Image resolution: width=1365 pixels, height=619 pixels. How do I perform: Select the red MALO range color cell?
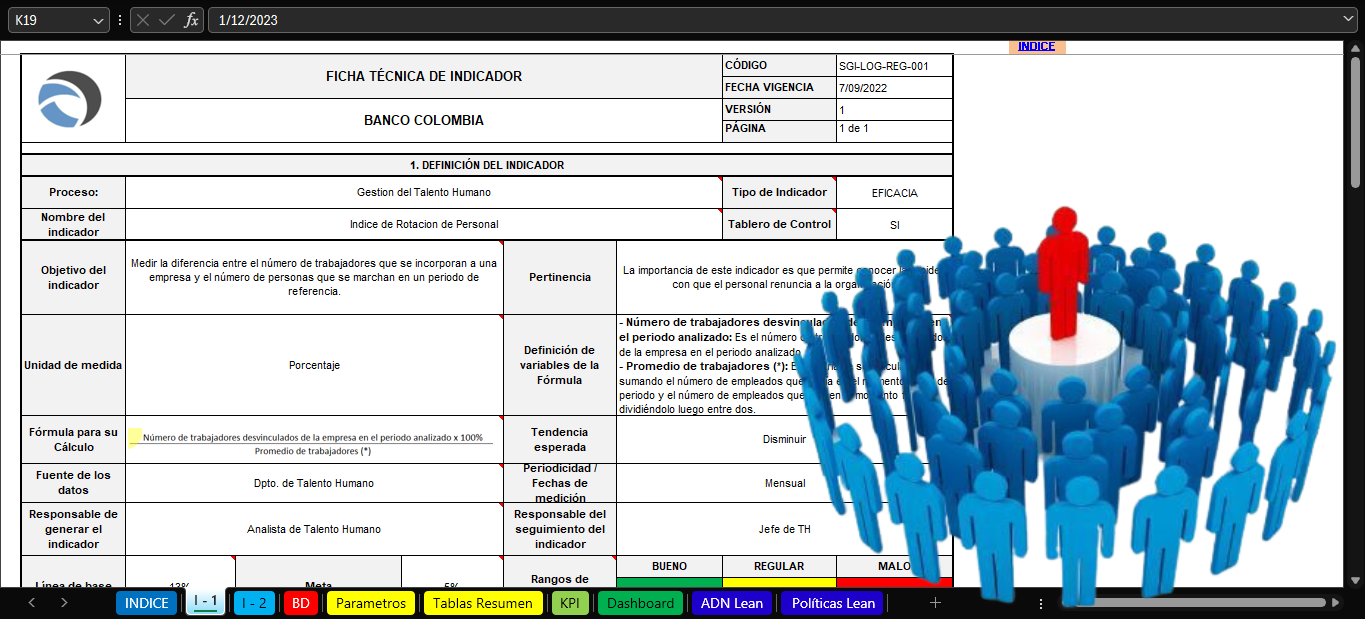click(x=894, y=581)
